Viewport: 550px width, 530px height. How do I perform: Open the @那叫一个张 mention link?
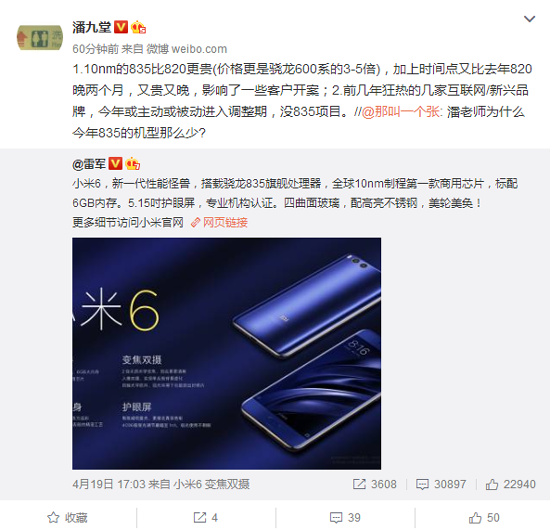coord(402,112)
